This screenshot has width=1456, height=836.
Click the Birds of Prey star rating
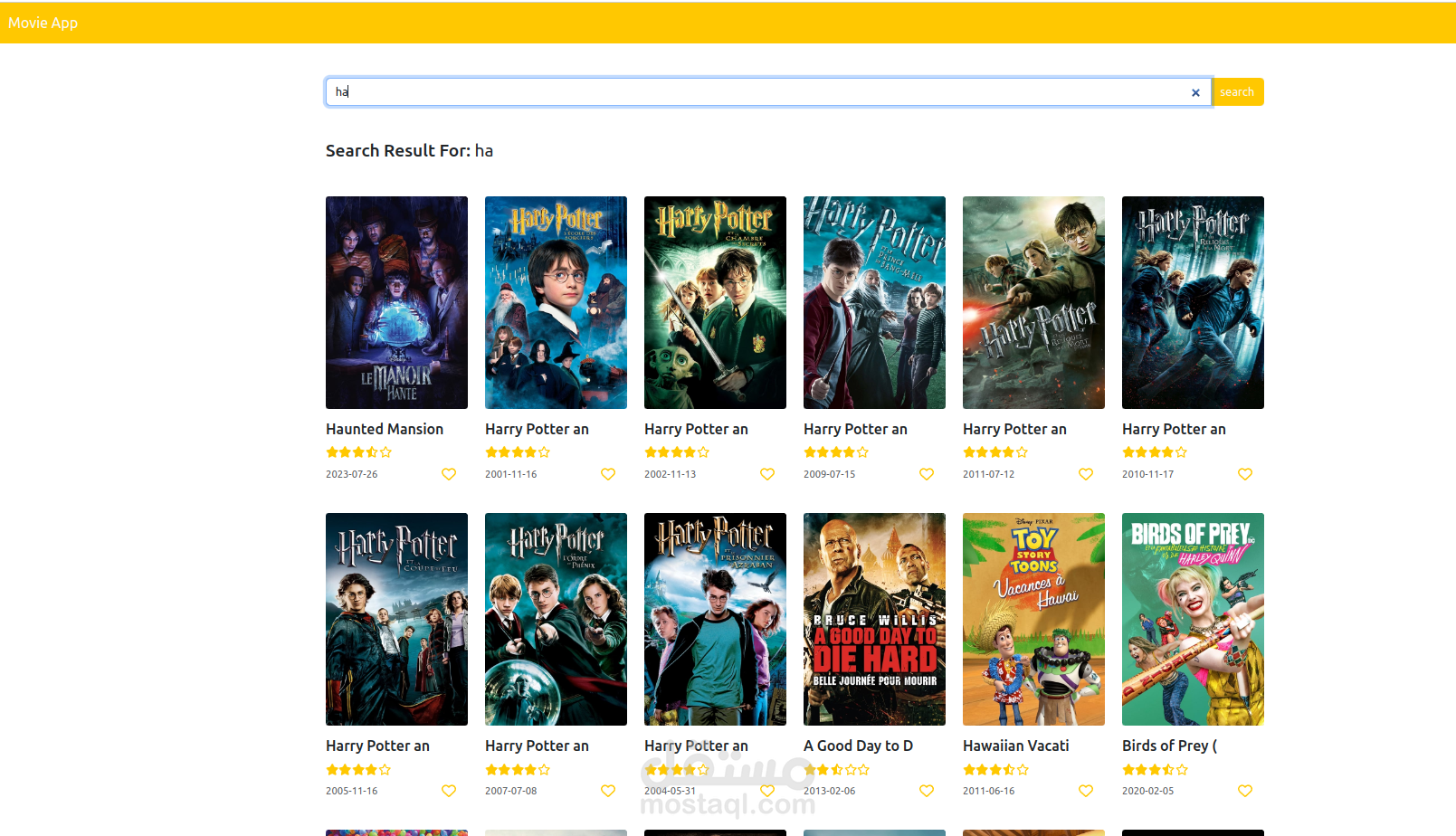(1155, 770)
